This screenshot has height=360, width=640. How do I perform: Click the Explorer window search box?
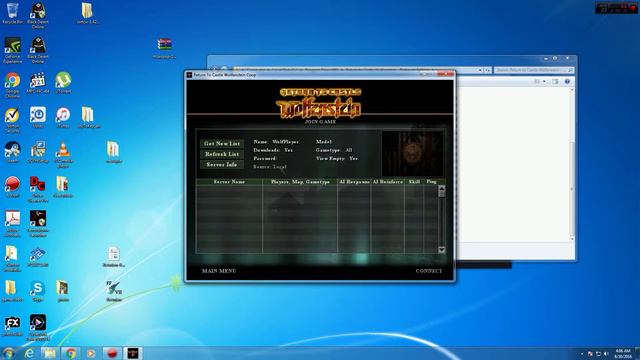(x=534, y=70)
